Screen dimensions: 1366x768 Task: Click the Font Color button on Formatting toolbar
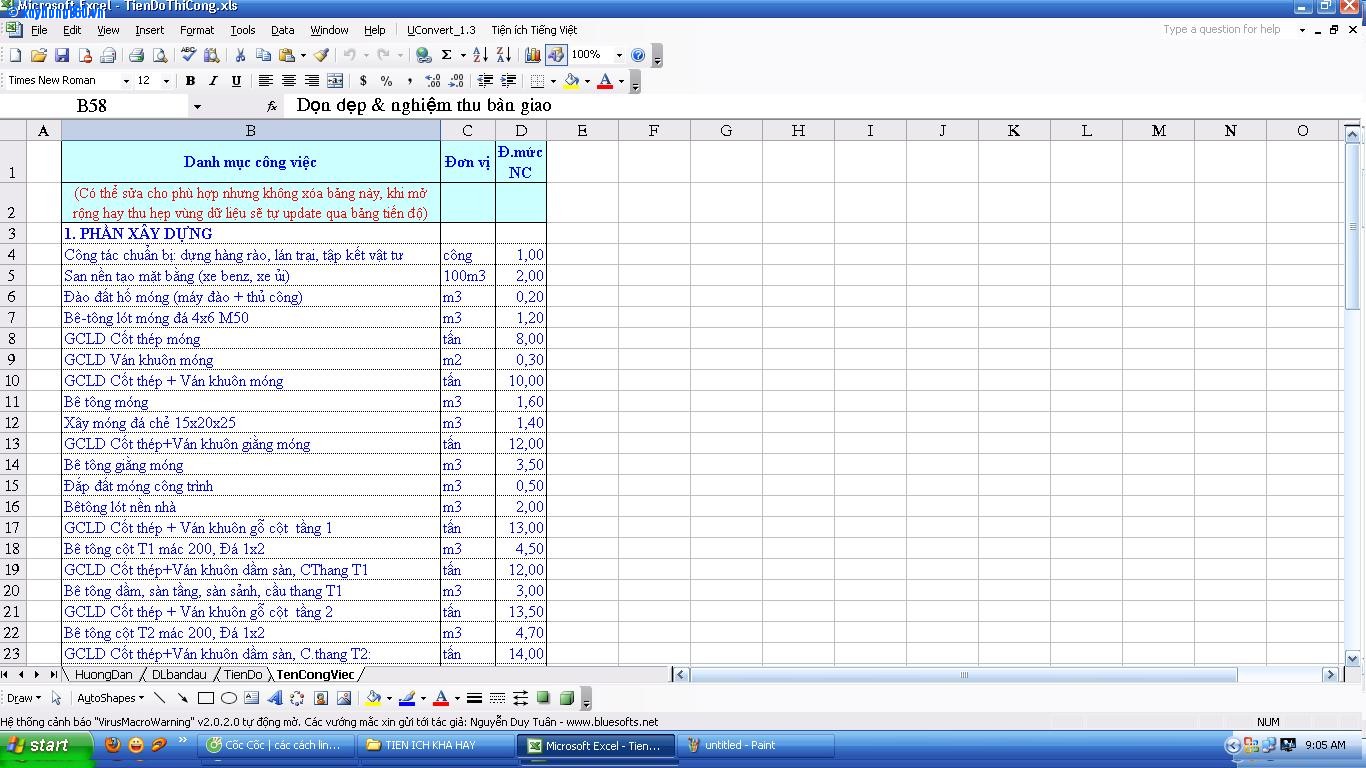(x=604, y=81)
